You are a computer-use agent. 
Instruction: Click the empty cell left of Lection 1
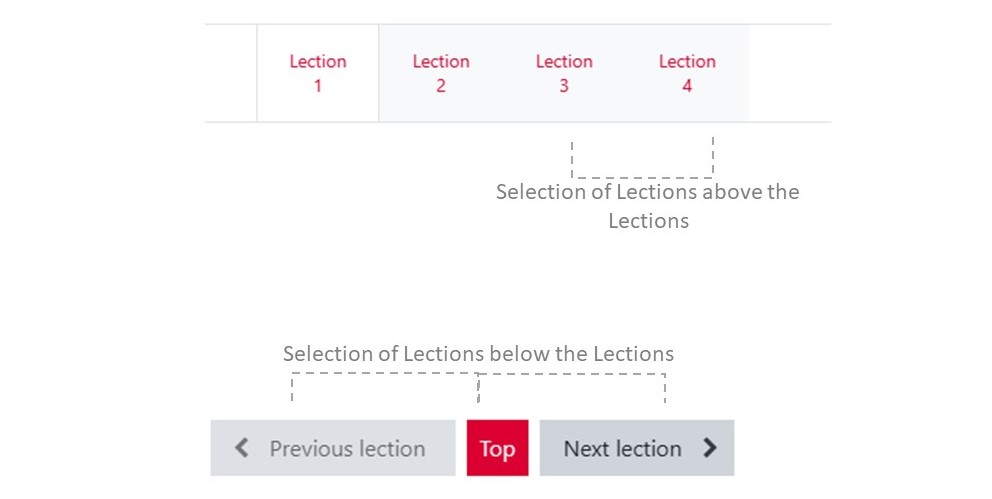click(x=231, y=73)
